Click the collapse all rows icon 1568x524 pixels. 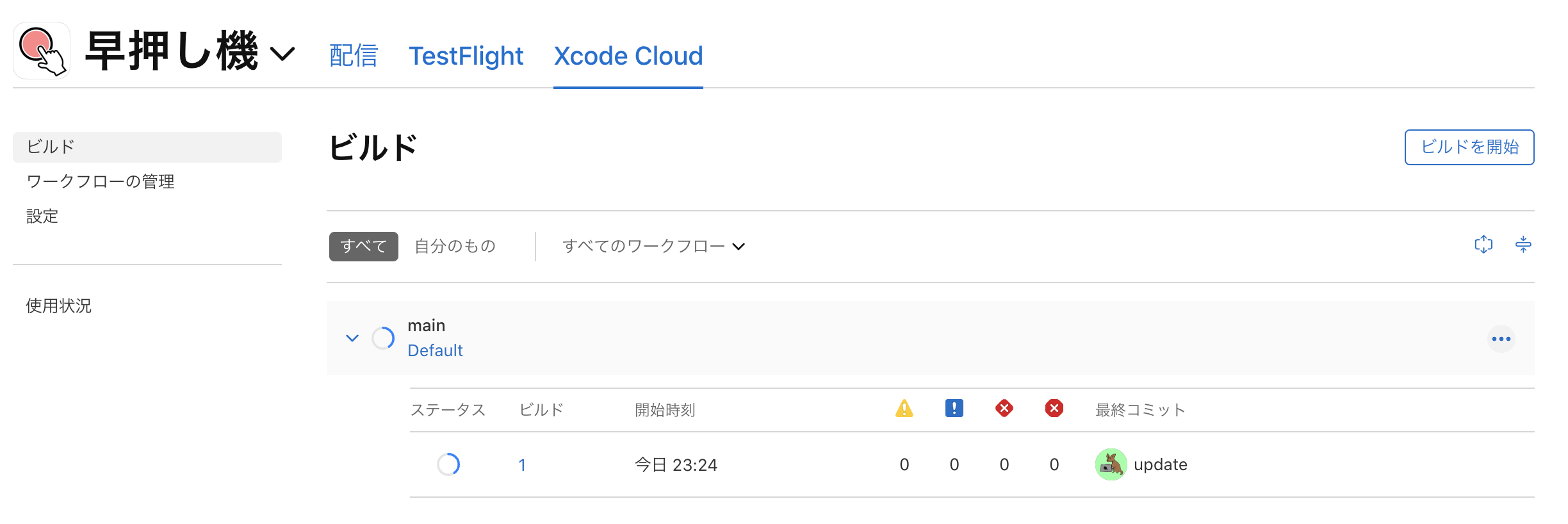pos(1524,245)
